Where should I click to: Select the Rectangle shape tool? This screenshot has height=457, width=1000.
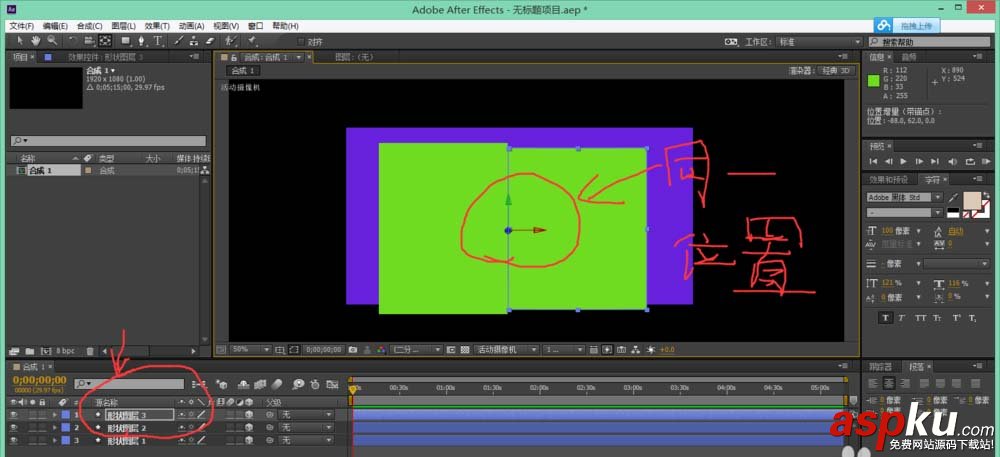tap(126, 41)
